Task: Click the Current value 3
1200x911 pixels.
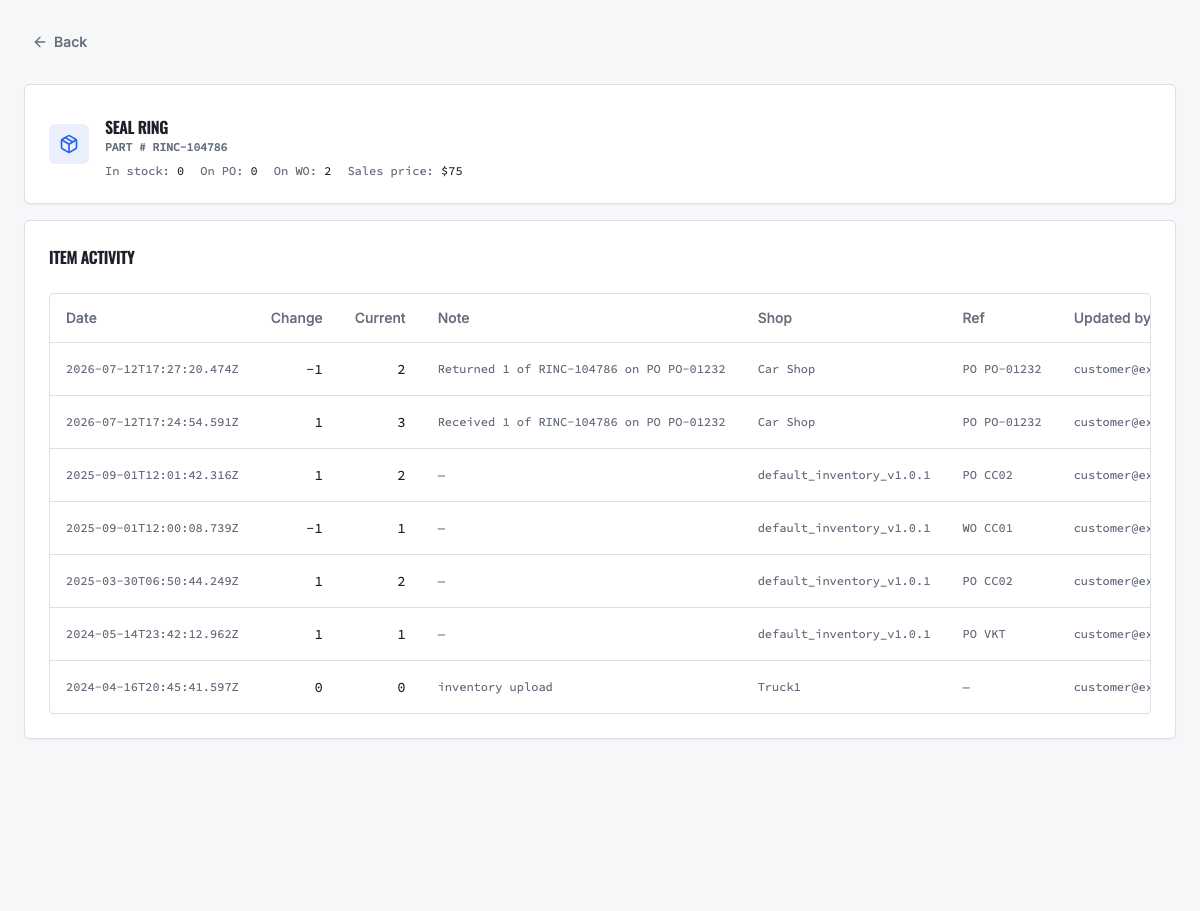Action: tap(401, 422)
